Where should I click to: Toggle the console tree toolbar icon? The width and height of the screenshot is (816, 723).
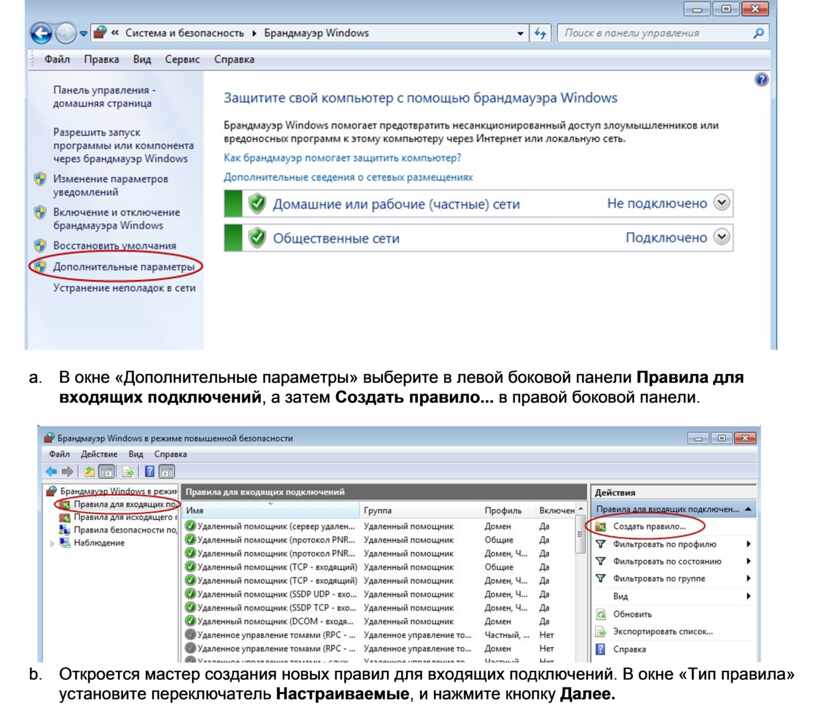[107, 472]
